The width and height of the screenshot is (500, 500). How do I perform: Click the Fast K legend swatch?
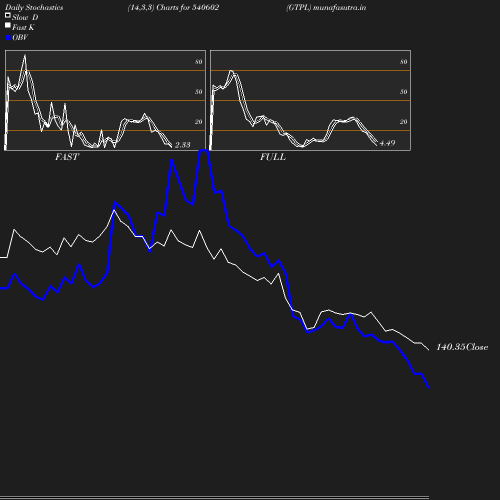[8, 25]
